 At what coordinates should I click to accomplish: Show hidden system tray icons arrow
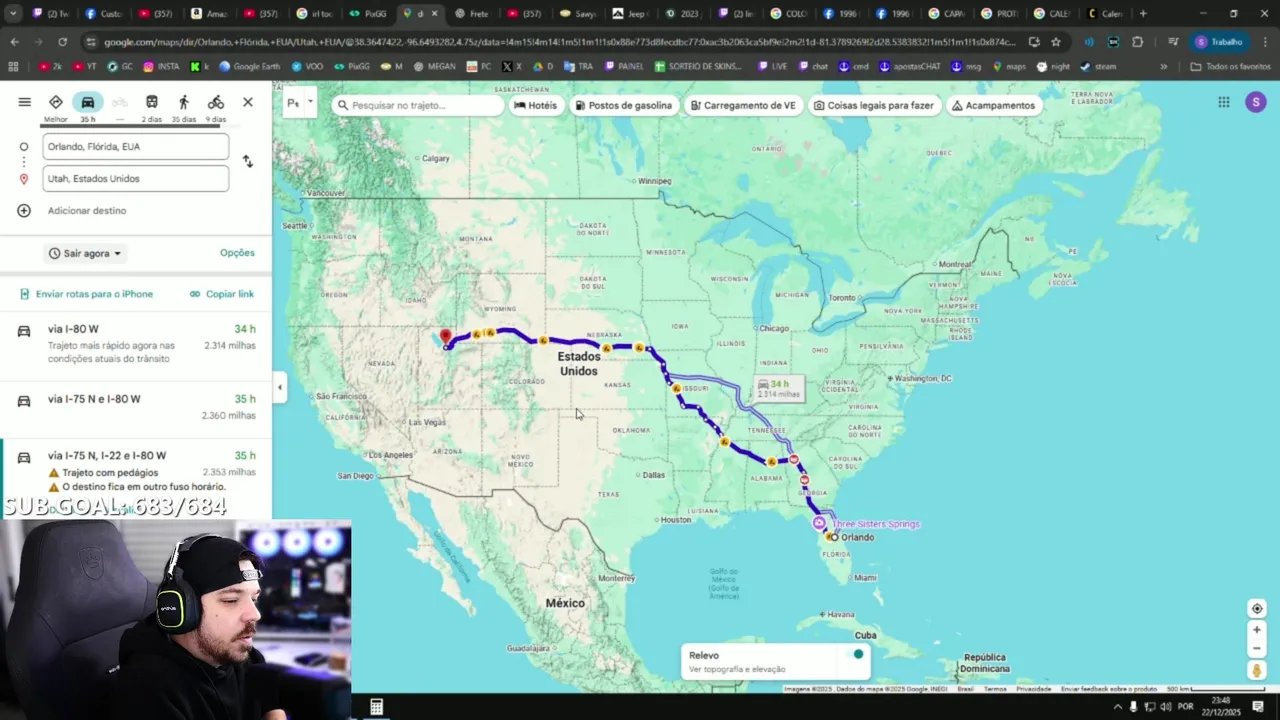coord(1118,707)
